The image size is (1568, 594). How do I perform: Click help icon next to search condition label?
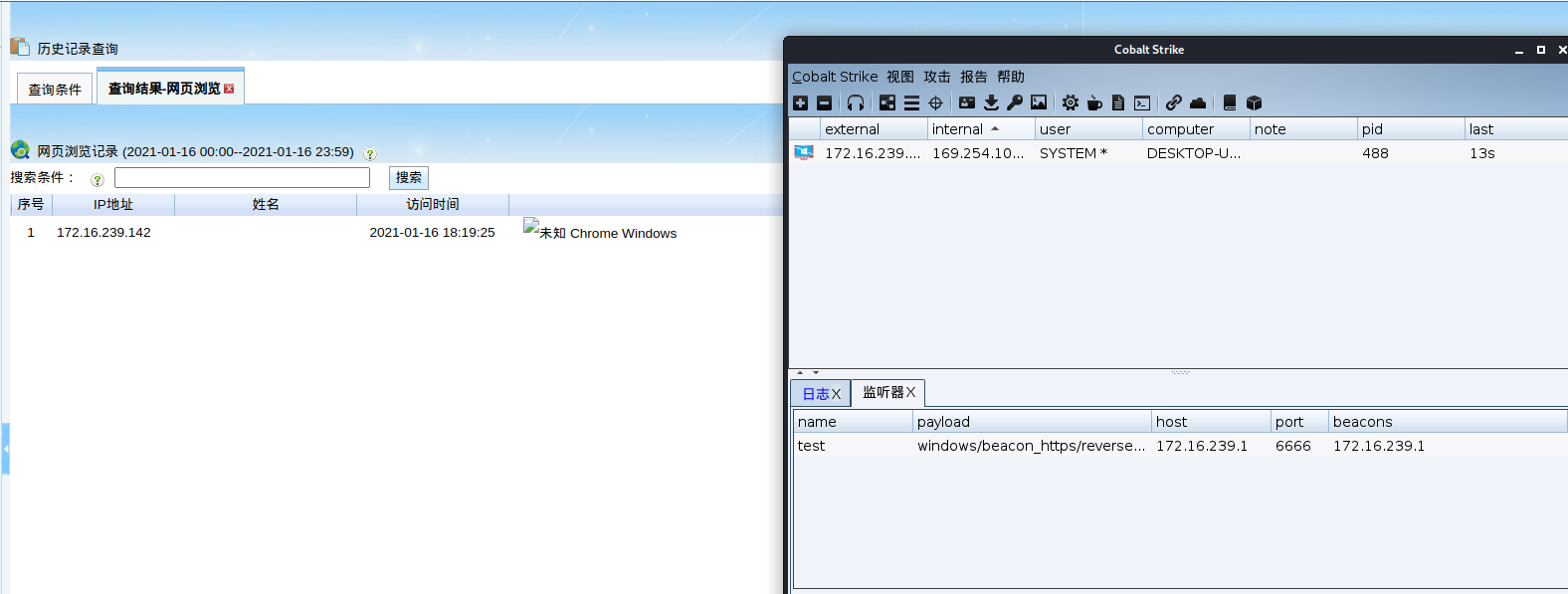tap(98, 180)
